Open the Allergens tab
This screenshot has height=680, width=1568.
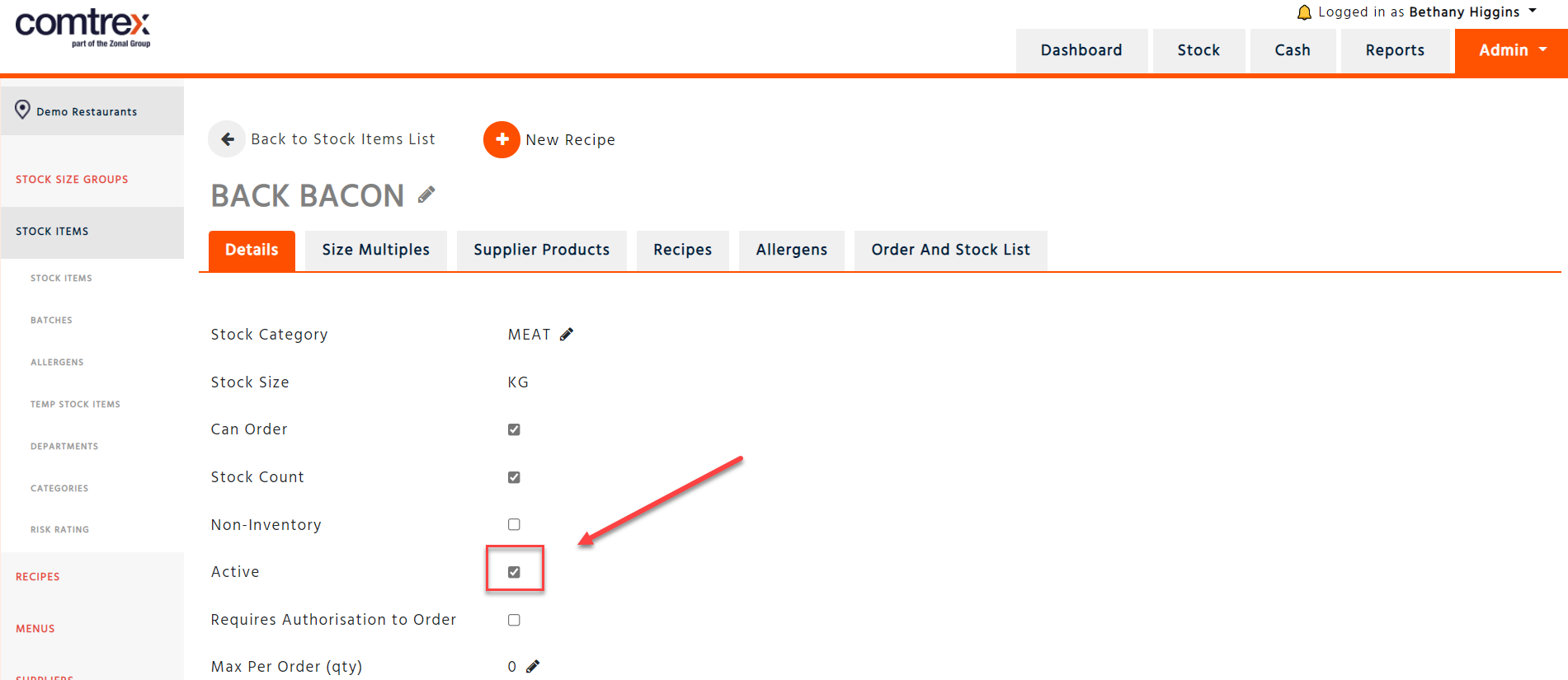[x=792, y=250]
